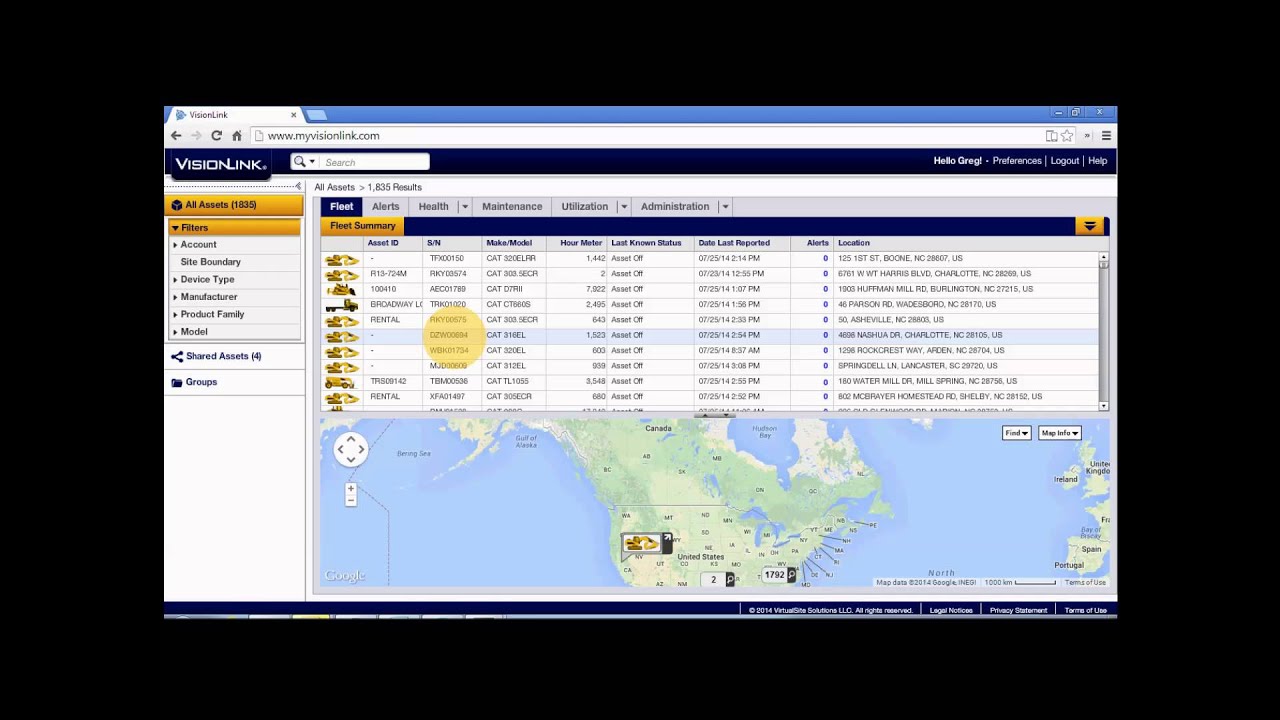The image size is (1280, 720).
Task: Open alerts count for 125 1ST ST row
Action: coord(825,259)
